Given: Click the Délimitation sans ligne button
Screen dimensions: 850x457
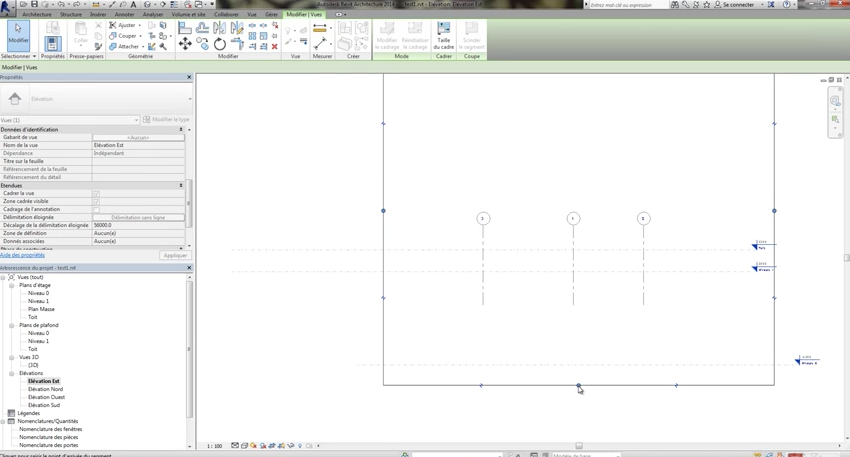Looking at the screenshot, I should click(138, 218).
